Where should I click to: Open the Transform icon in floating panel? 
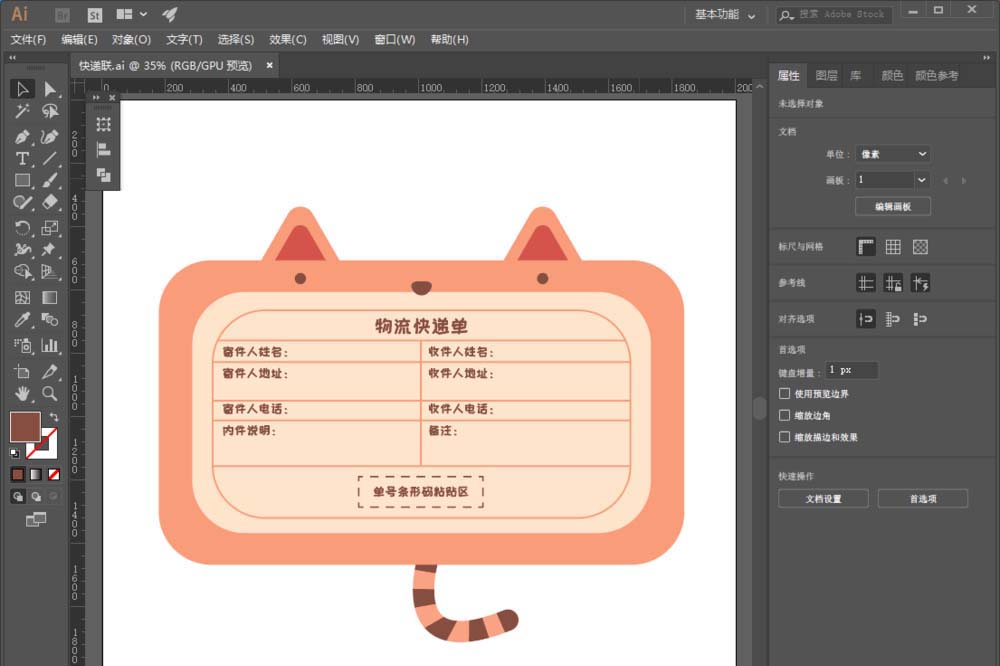[103, 124]
